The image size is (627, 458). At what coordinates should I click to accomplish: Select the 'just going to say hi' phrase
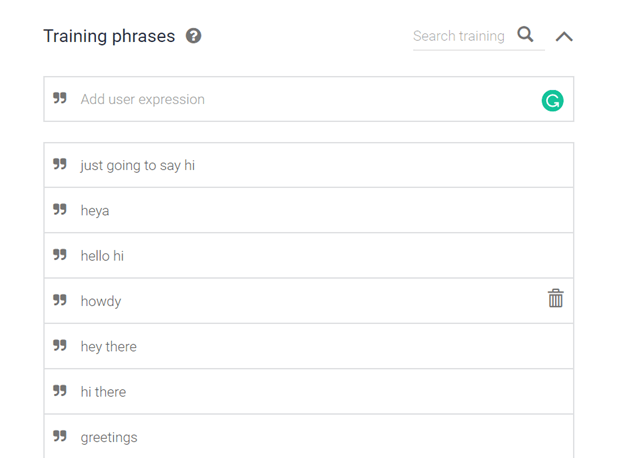click(138, 165)
